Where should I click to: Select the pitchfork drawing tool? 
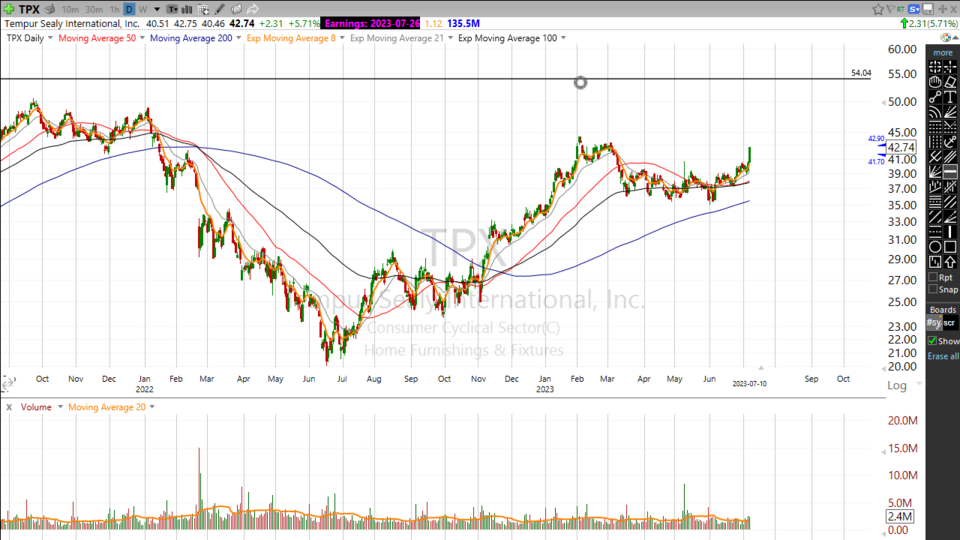[x=935, y=157]
